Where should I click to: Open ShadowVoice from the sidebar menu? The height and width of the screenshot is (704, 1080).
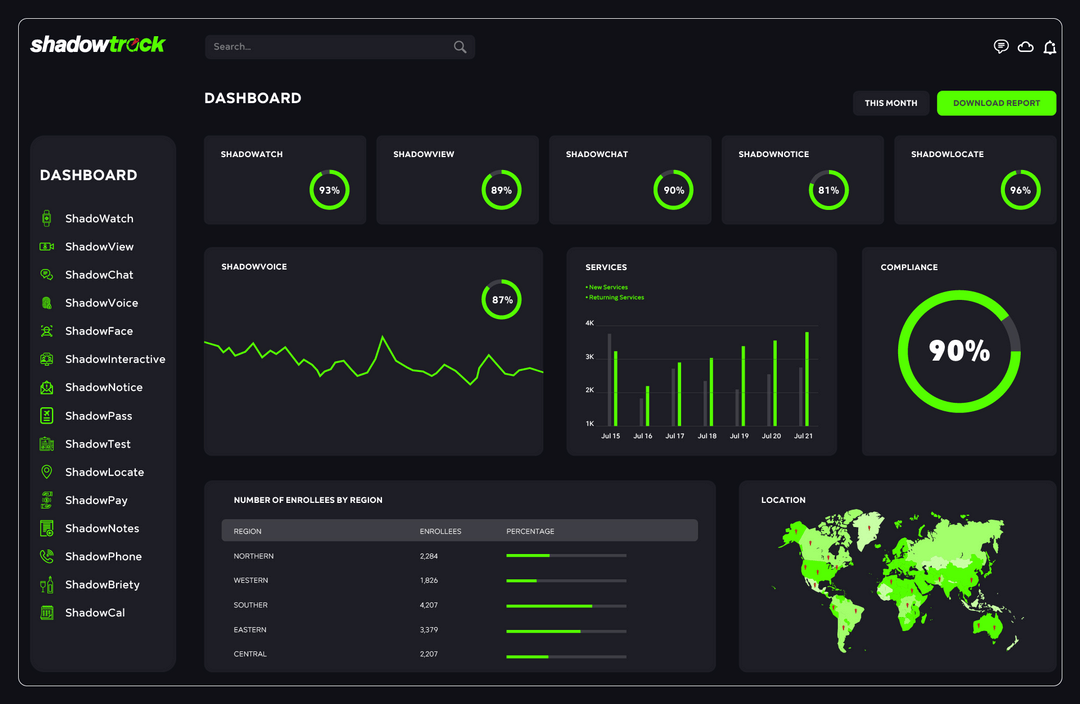(x=101, y=303)
